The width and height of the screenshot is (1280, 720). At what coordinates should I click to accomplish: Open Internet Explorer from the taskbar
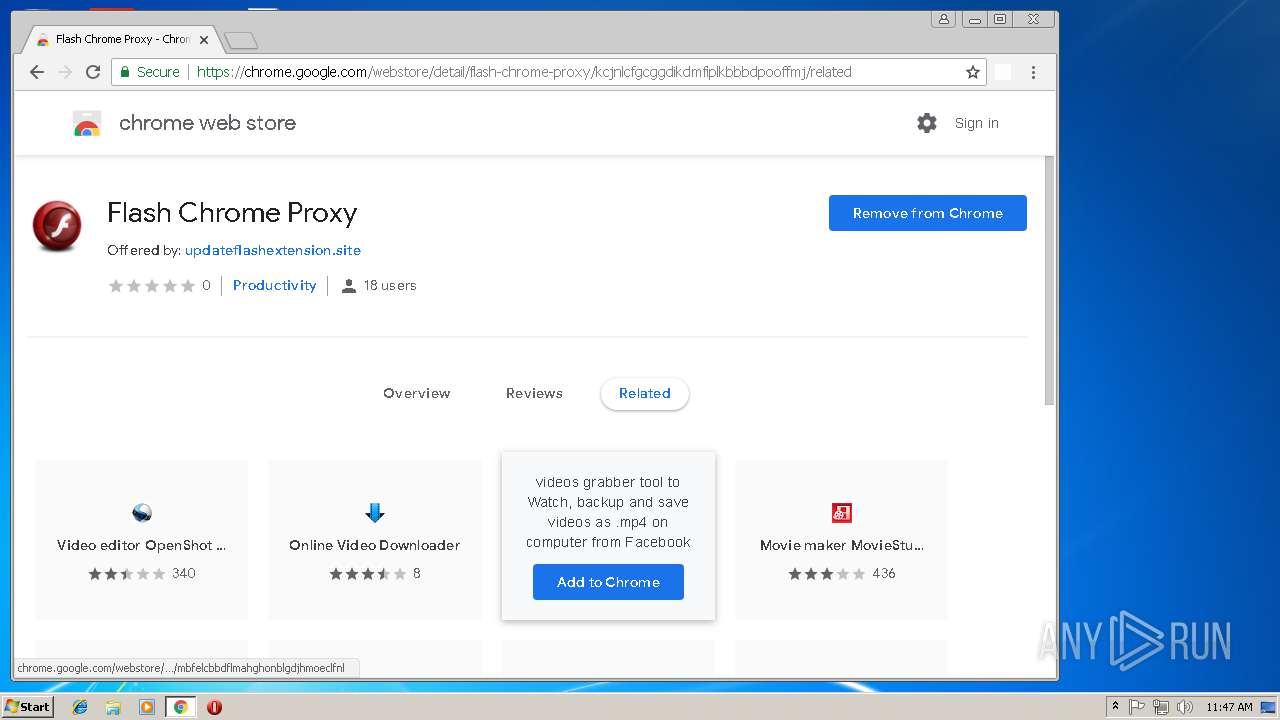pyautogui.click(x=80, y=707)
